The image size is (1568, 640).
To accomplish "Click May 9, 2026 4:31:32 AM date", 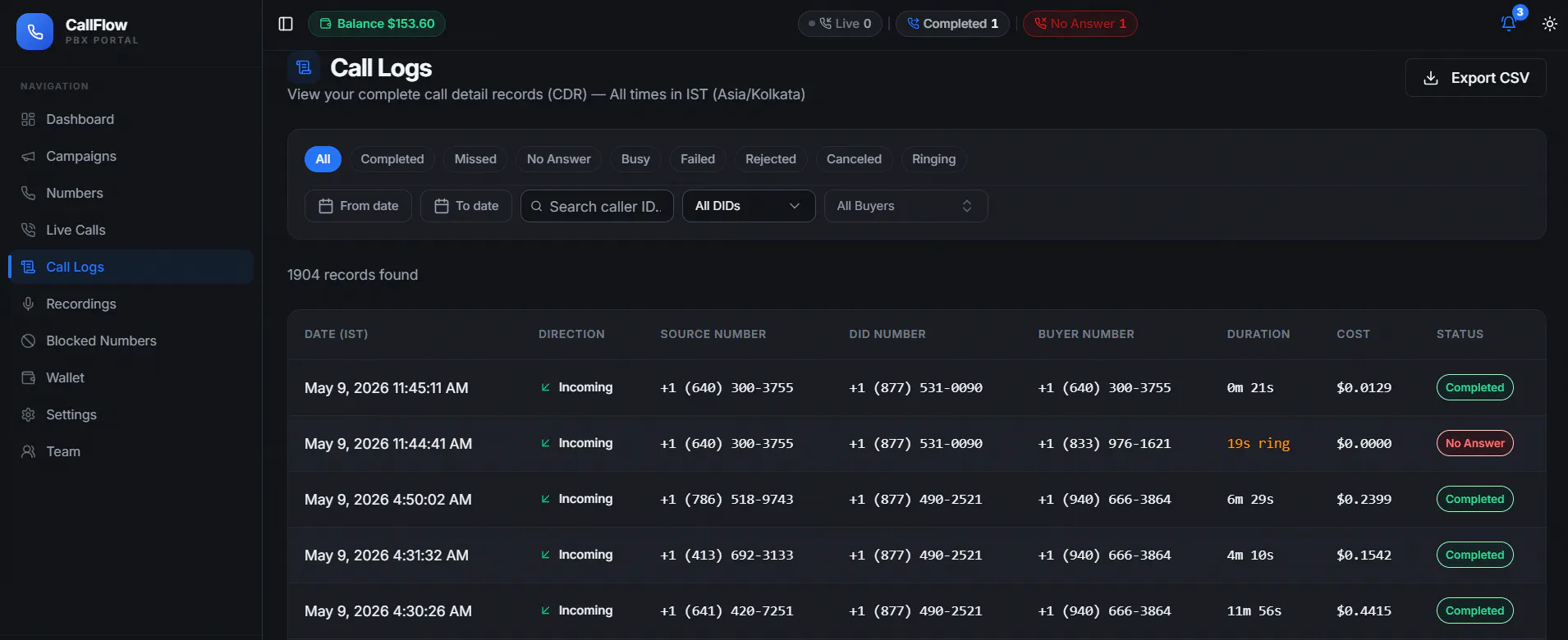I will 387,555.
